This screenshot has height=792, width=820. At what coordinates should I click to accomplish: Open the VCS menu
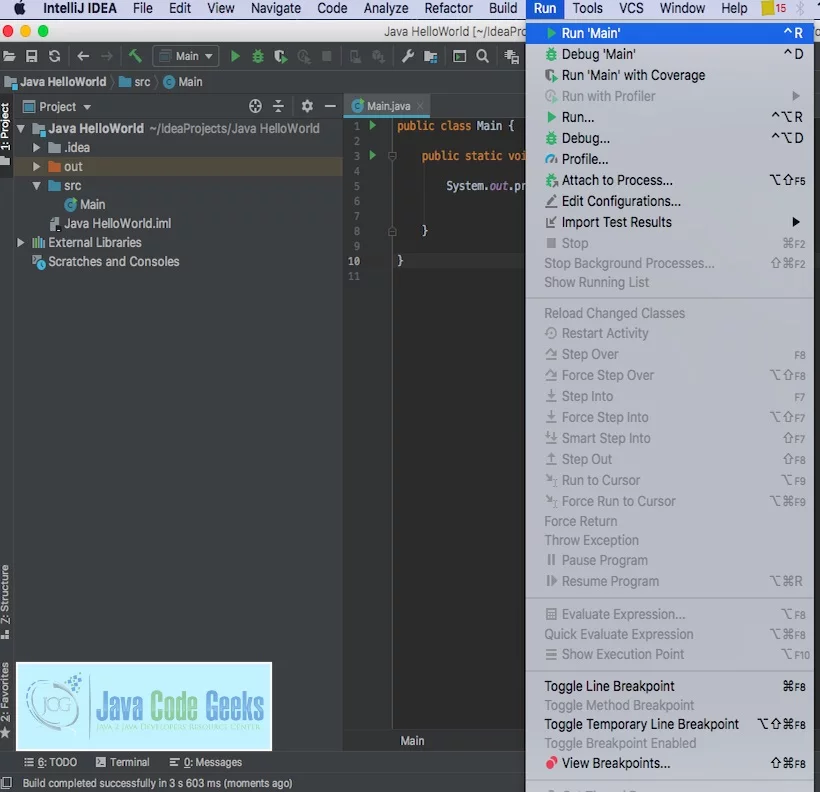point(631,8)
